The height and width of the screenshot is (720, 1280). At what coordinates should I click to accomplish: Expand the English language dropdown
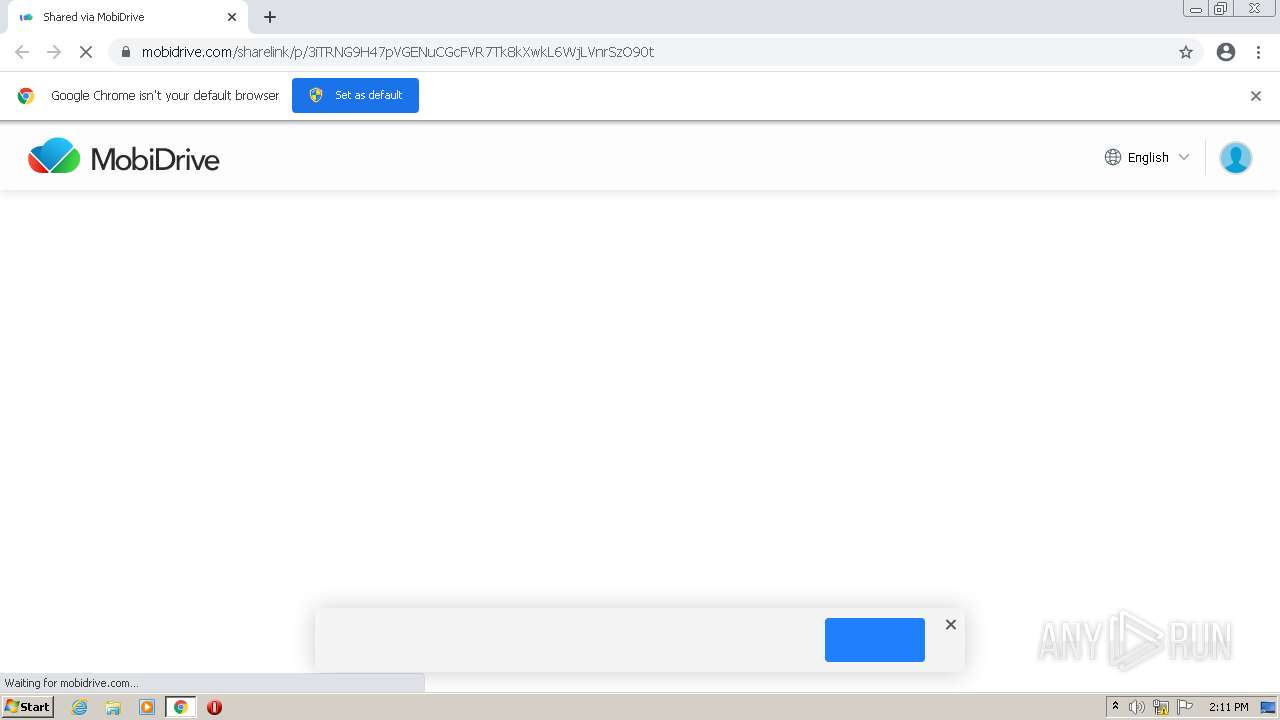pos(1147,157)
